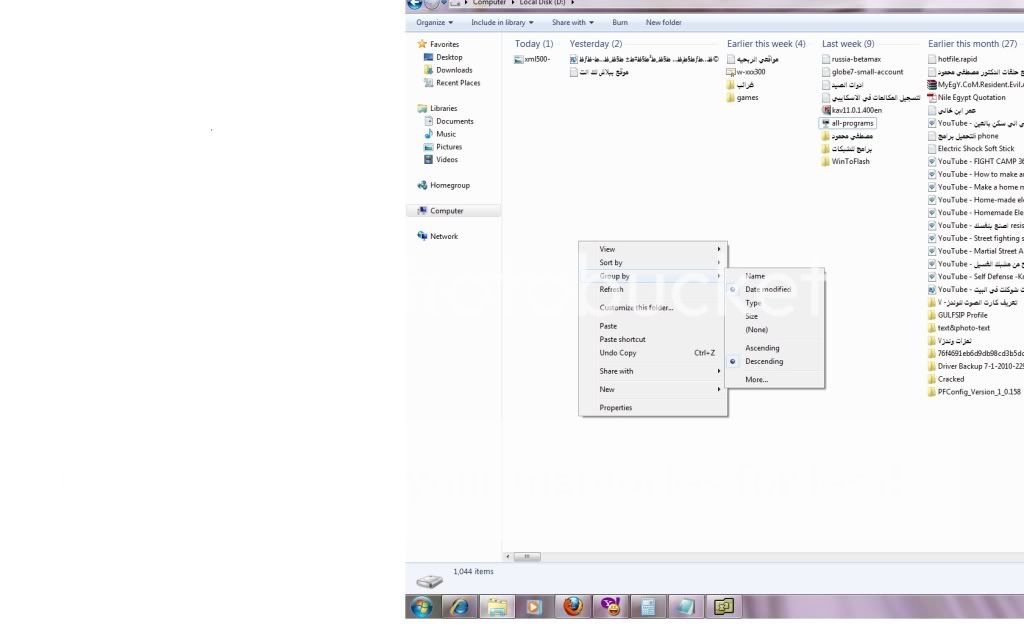Open the Organize dropdown menu
Image resolution: width=1024 pixels, height=640 pixels.
[x=434, y=22]
